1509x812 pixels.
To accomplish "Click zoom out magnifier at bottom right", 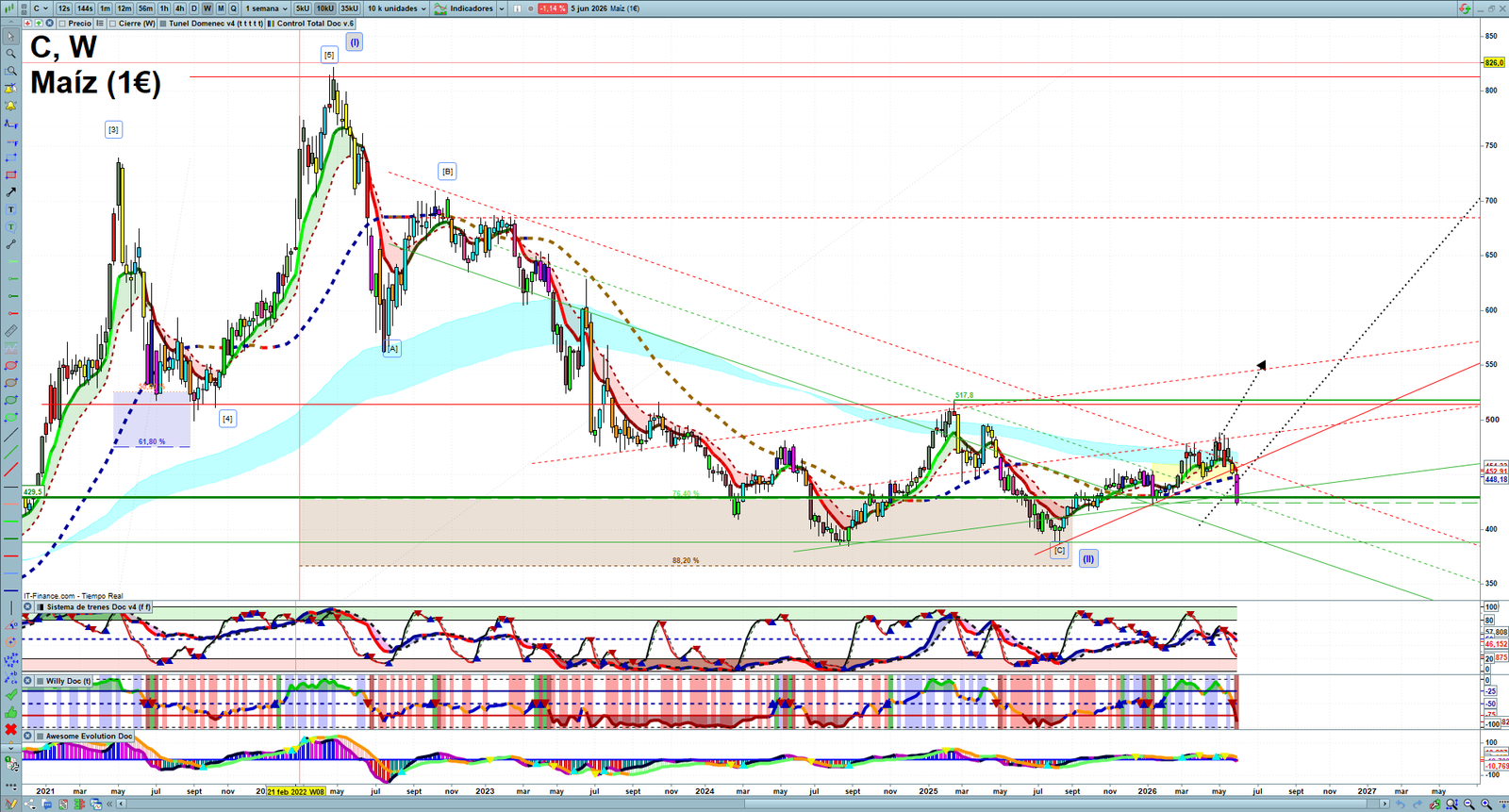I will (x=1469, y=804).
